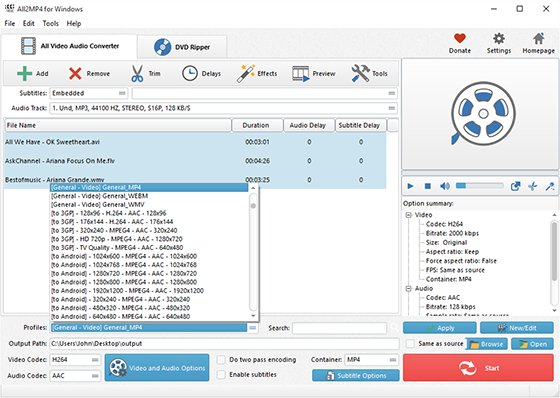Go to the Homepage house icon

[539, 39]
